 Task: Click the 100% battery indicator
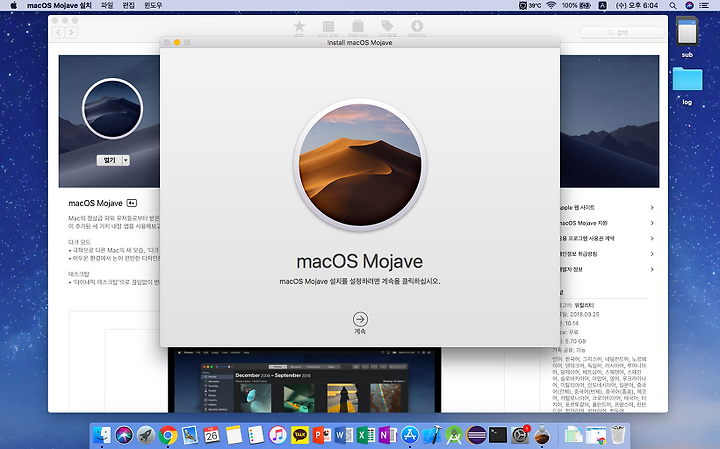(576, 6)
